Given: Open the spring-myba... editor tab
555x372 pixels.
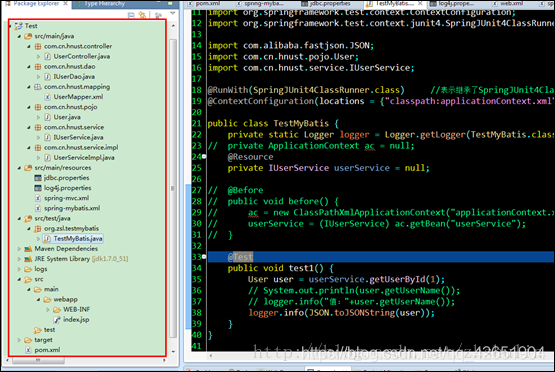Looking at the screenshot, I should click(x=264, y=4).
